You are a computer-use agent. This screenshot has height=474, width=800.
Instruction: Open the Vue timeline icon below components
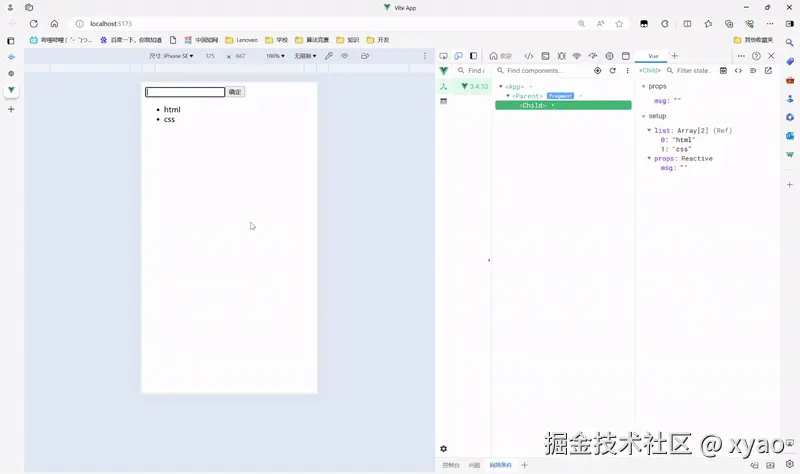[x=443, y=101]
